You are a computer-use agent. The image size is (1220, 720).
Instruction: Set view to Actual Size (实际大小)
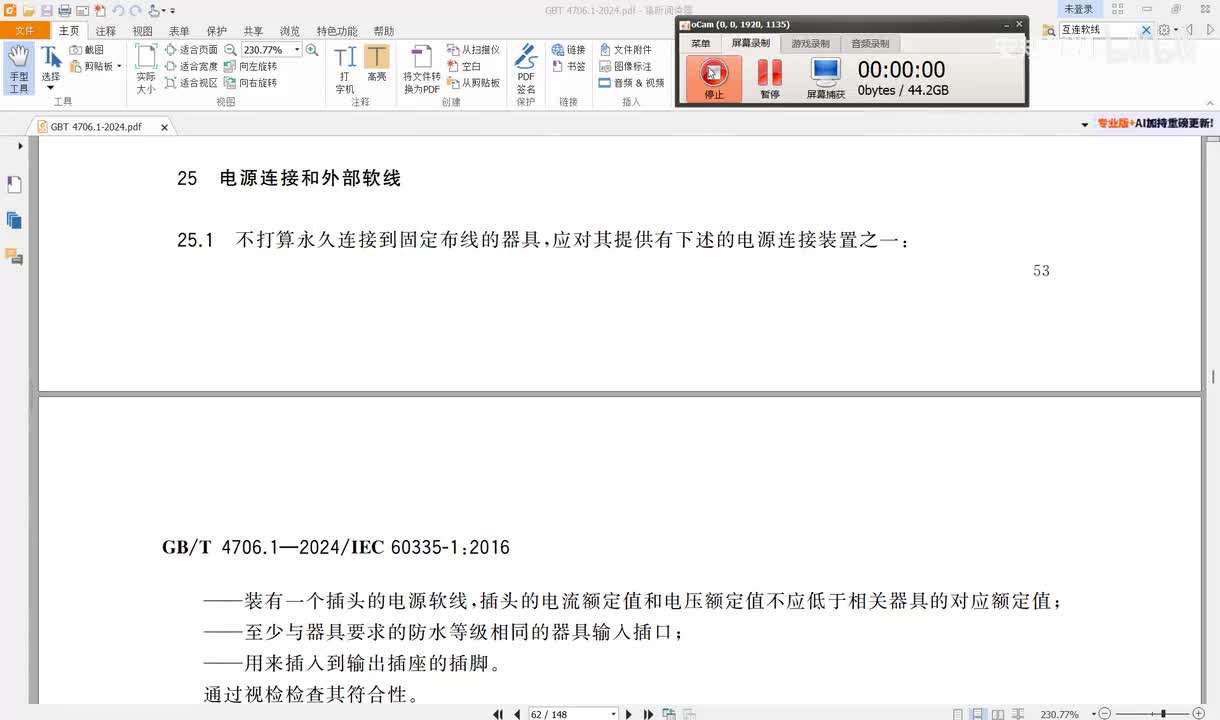[146, 70]
